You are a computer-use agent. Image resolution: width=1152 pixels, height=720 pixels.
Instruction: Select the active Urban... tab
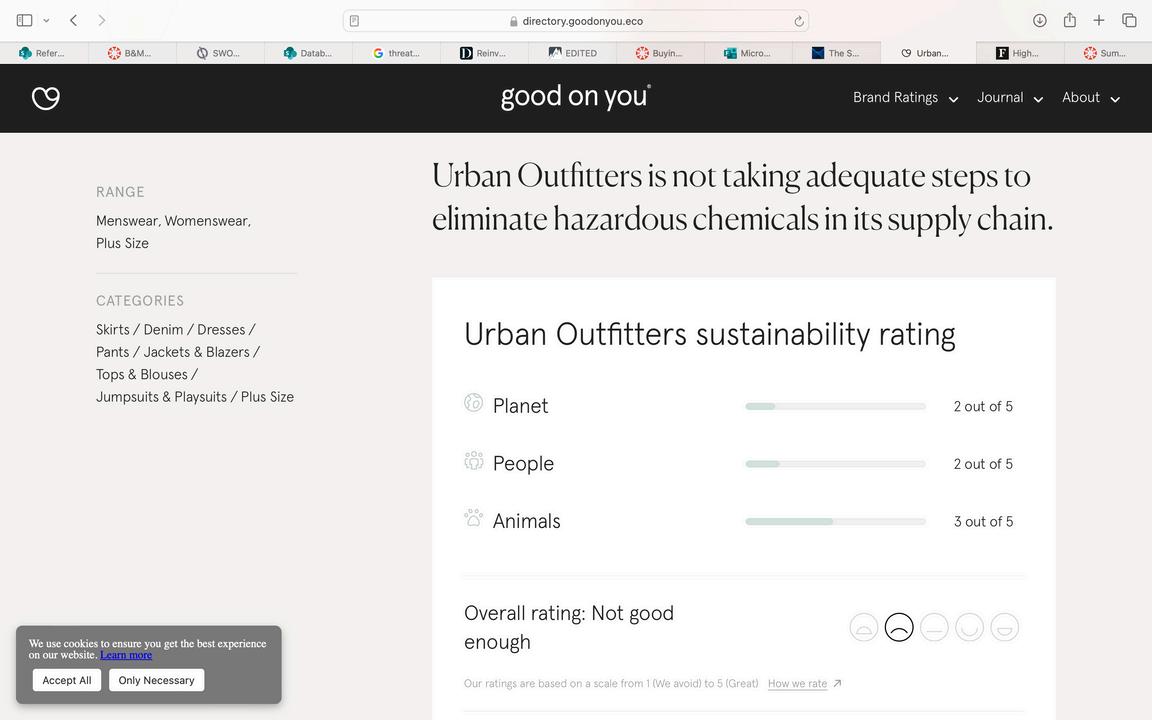(928, 53)
